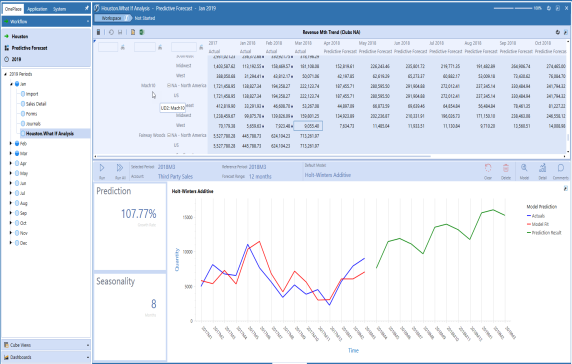Collapse NA - North America under Fairway Woods
The width and height of the screenshot is (572, 364).
point(169,135)
